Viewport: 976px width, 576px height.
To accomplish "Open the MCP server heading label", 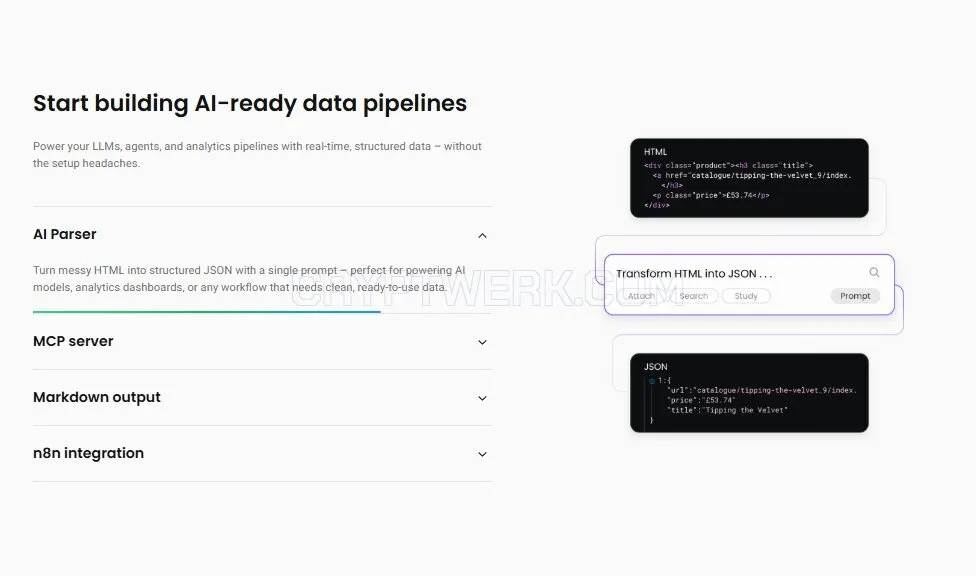I will 73,341.
